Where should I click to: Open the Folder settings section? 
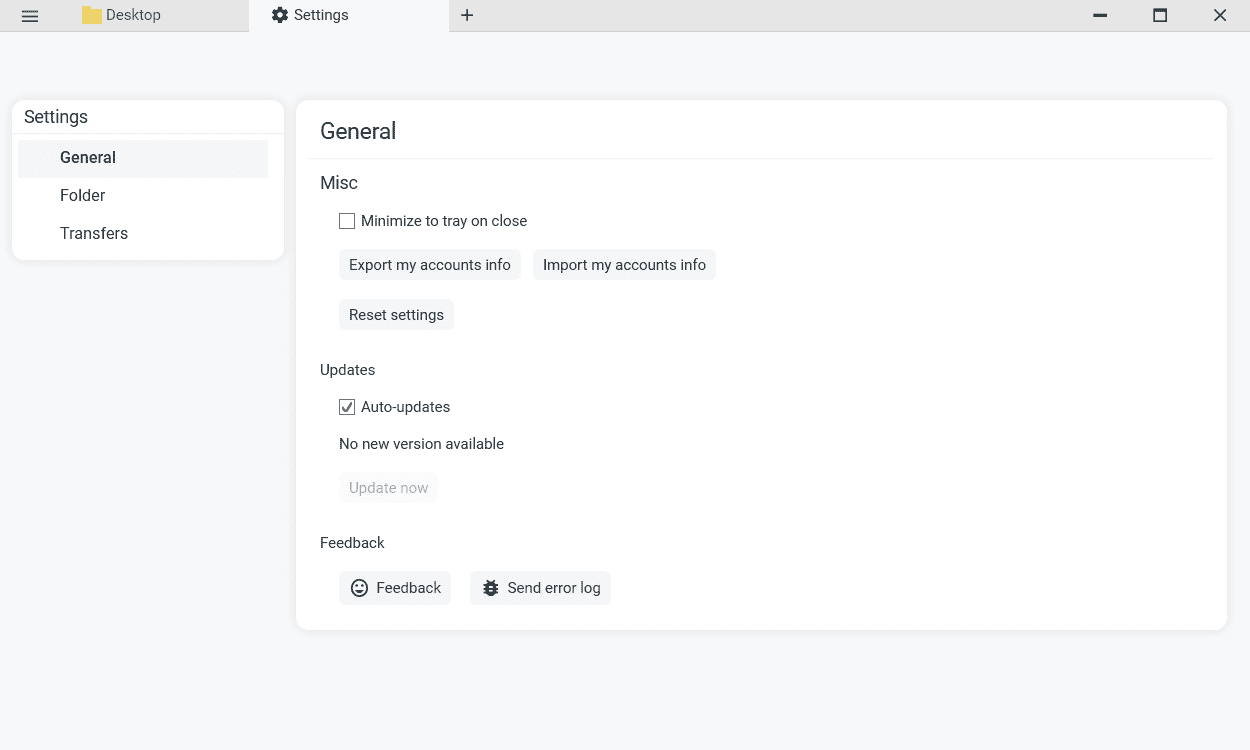[x=83, y=196]
